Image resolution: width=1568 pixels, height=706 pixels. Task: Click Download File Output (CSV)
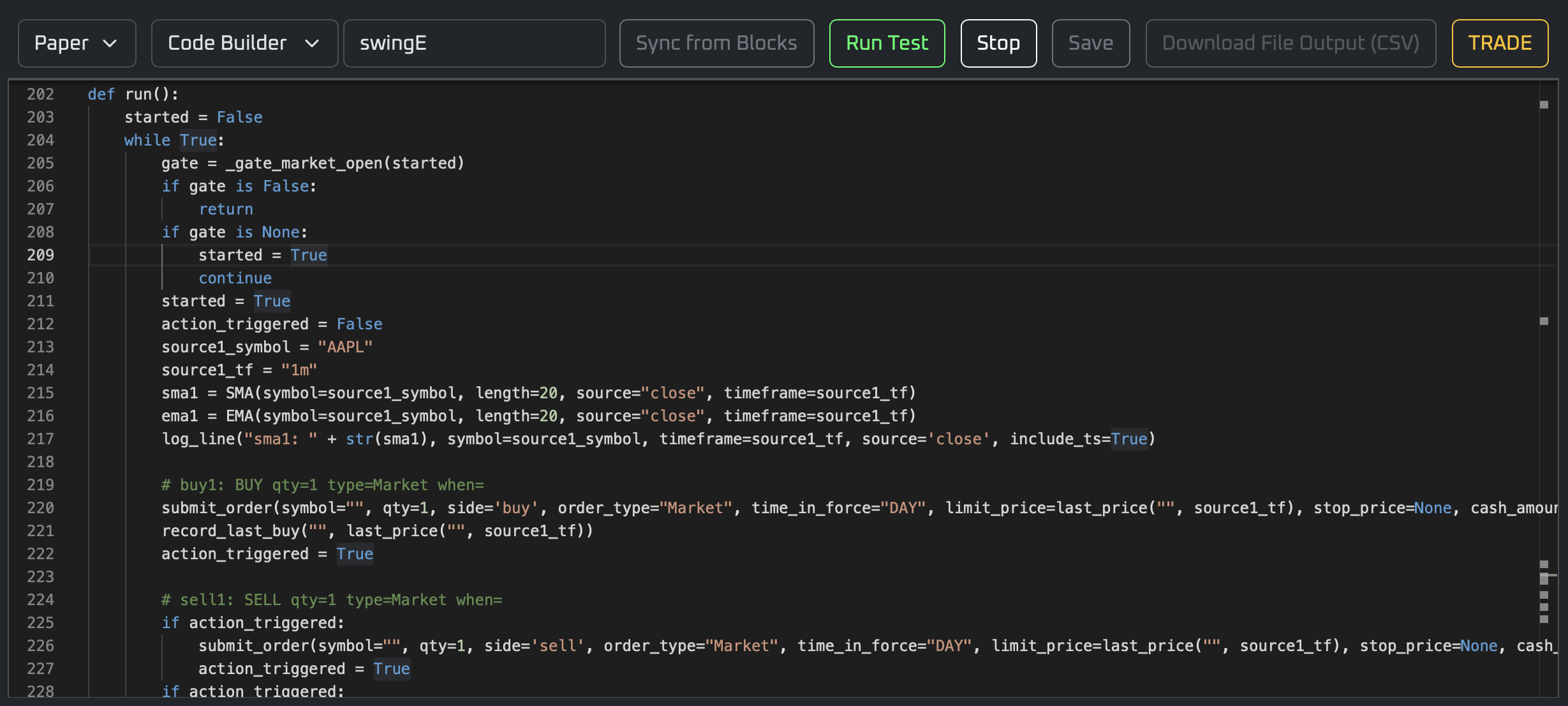tap(1291, 43)
